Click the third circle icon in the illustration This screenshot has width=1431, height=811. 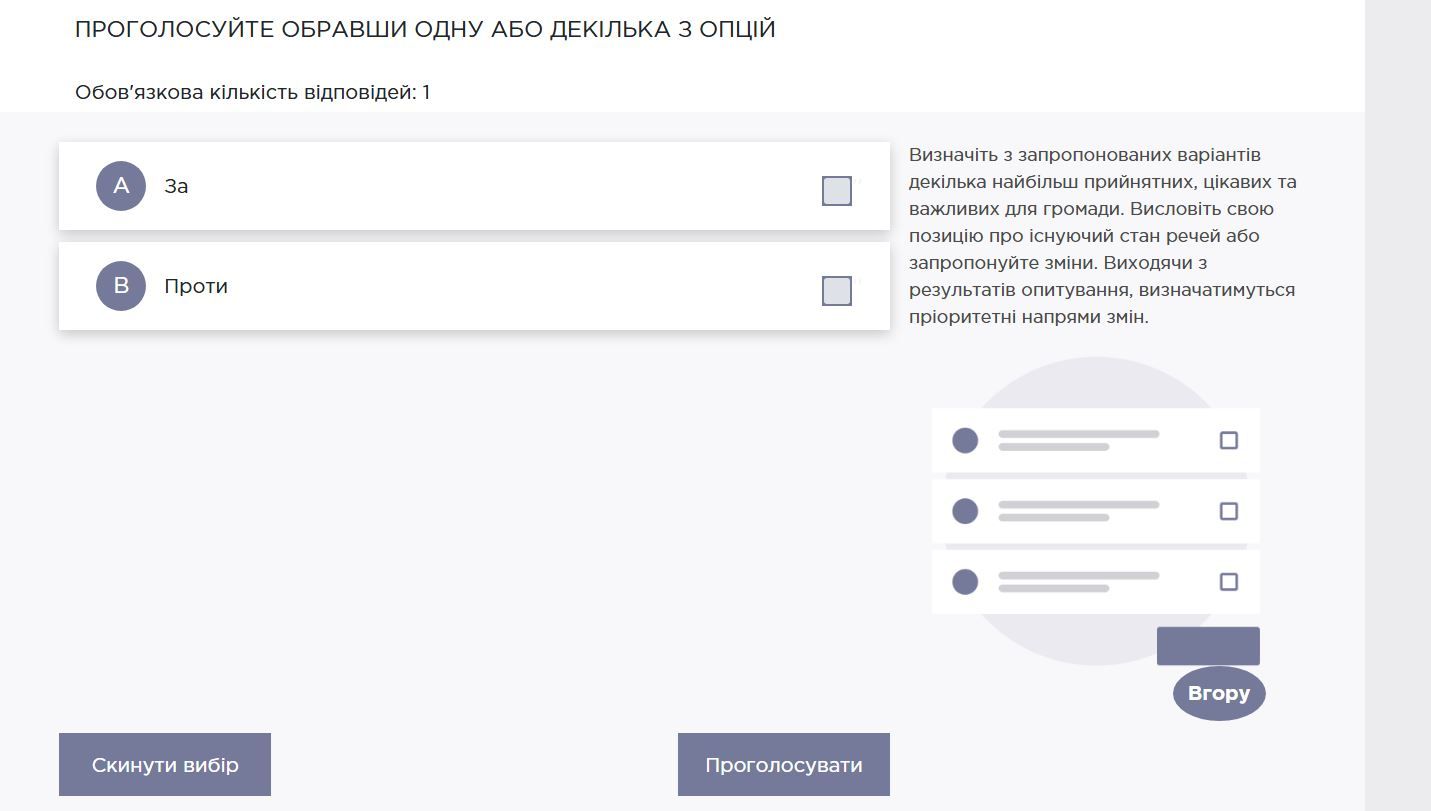964,581
